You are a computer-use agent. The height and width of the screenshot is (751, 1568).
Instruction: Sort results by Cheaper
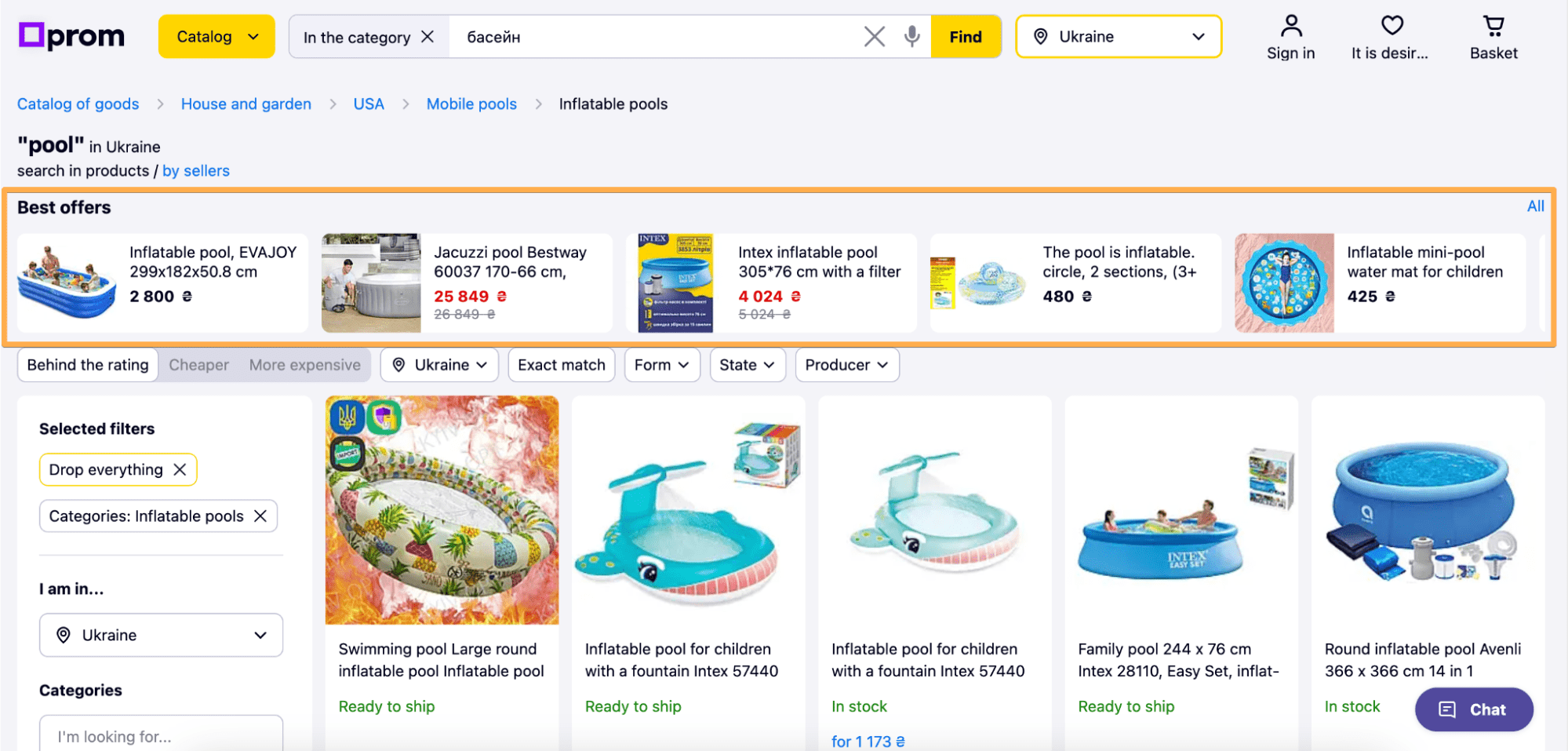[198, 365]
